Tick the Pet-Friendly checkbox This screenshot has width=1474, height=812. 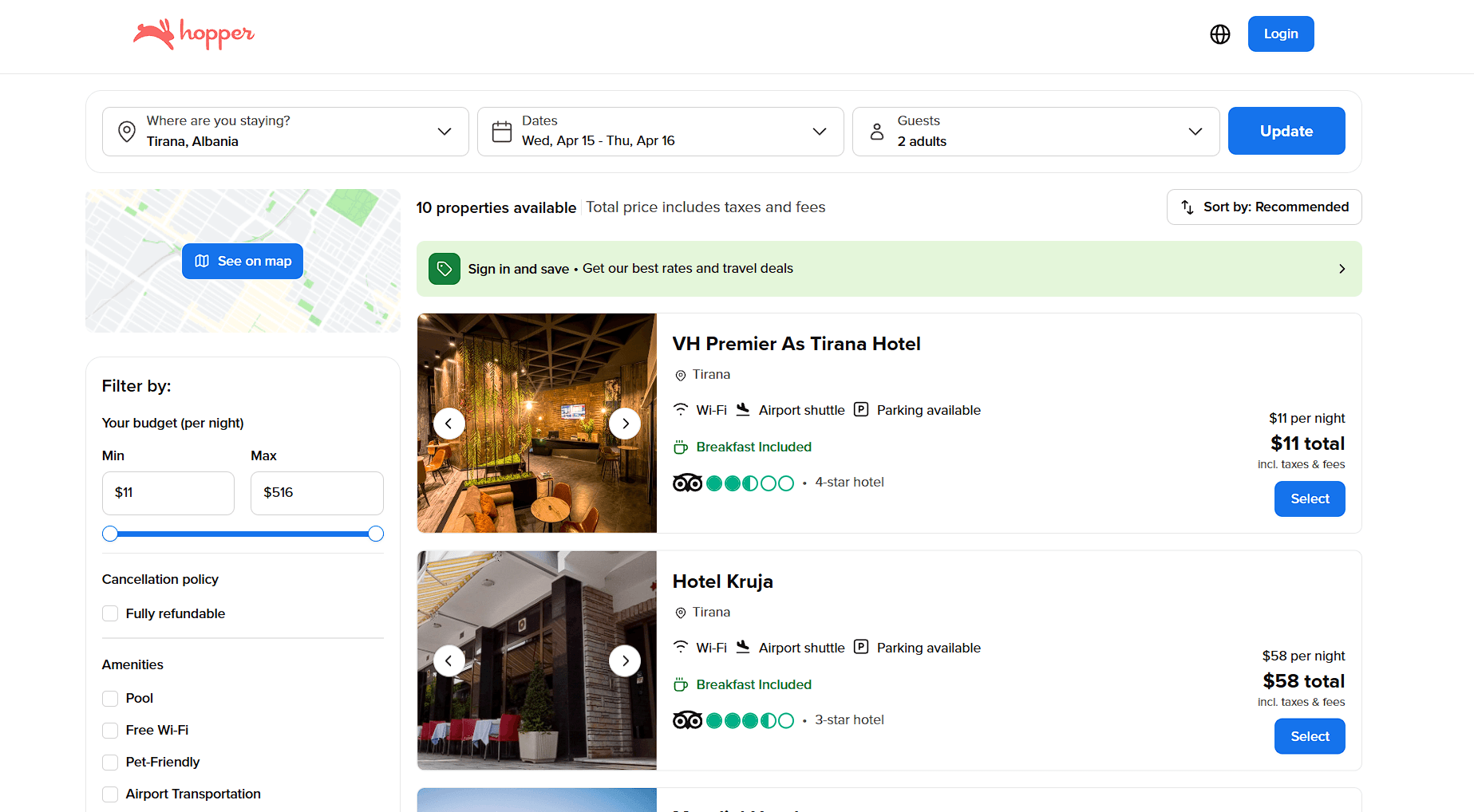(x=110, y=762)
